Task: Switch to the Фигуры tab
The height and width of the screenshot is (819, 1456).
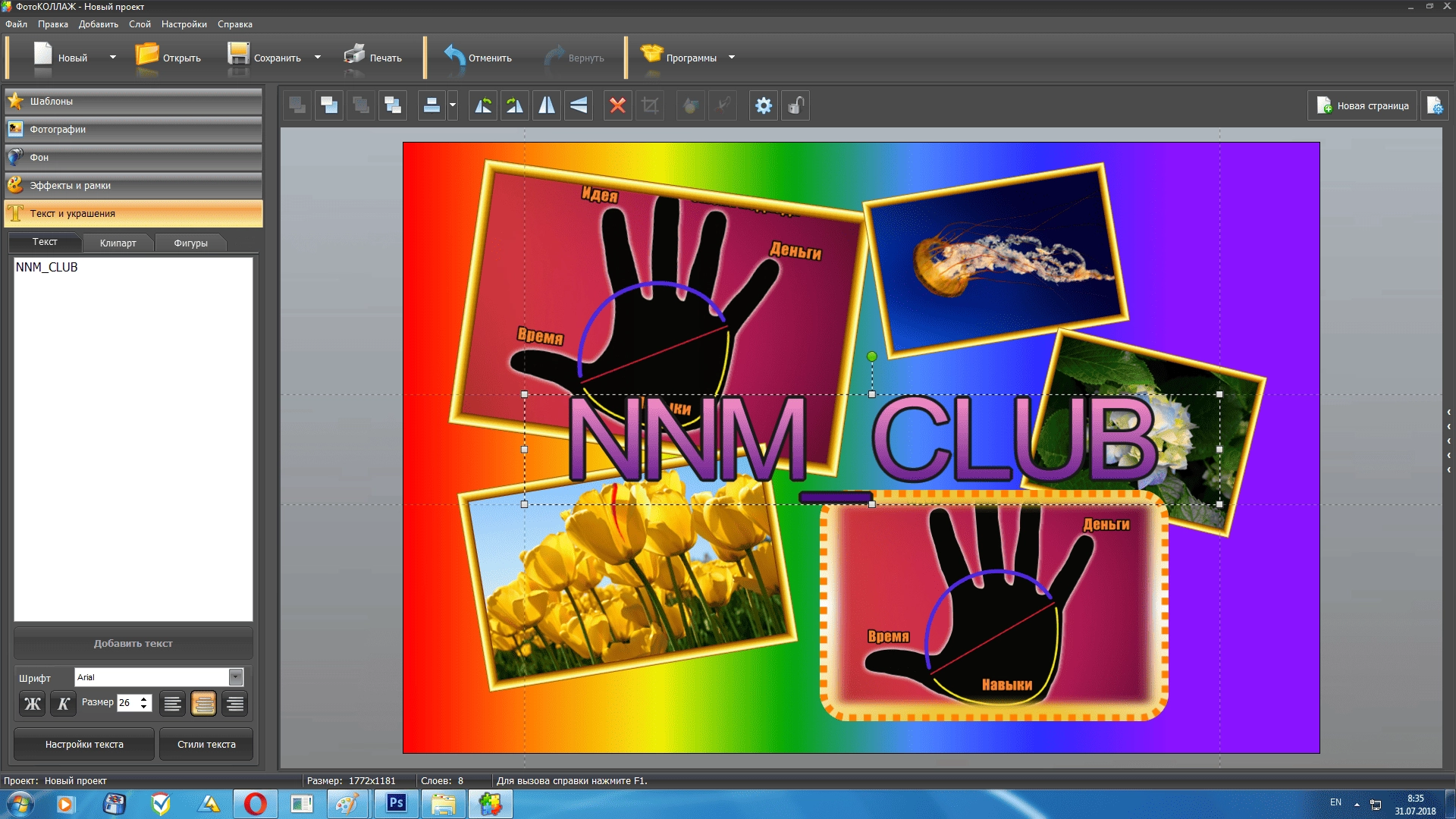Action: tap(190, 243)
